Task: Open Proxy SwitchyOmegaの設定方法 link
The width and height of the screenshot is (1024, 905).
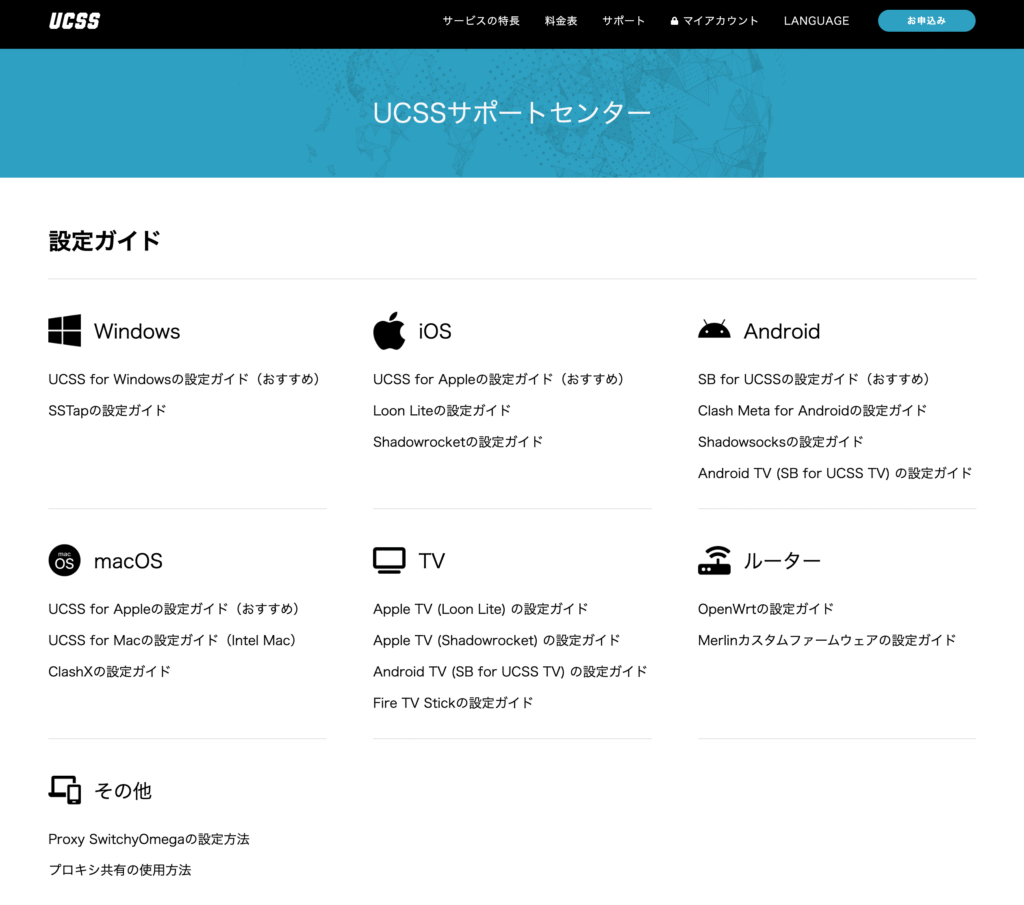Action: click(149, 839)
